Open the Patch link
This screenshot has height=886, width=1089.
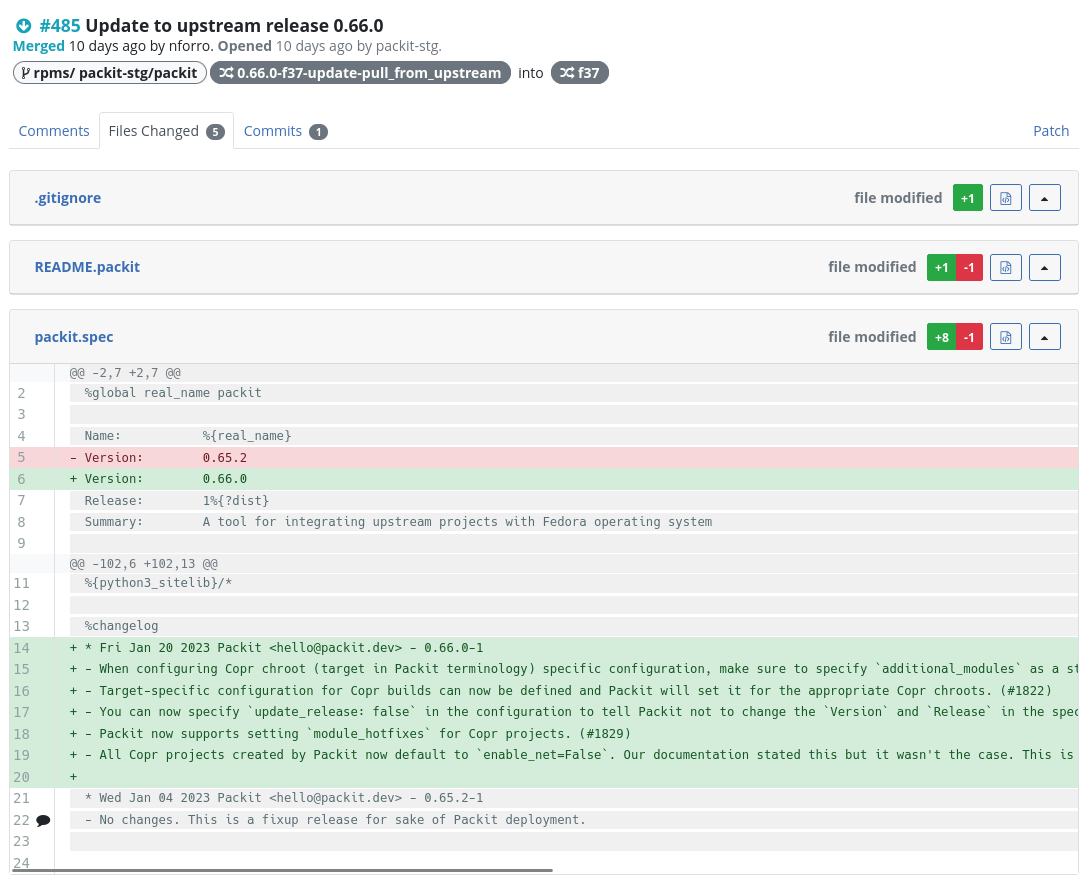1050,131
